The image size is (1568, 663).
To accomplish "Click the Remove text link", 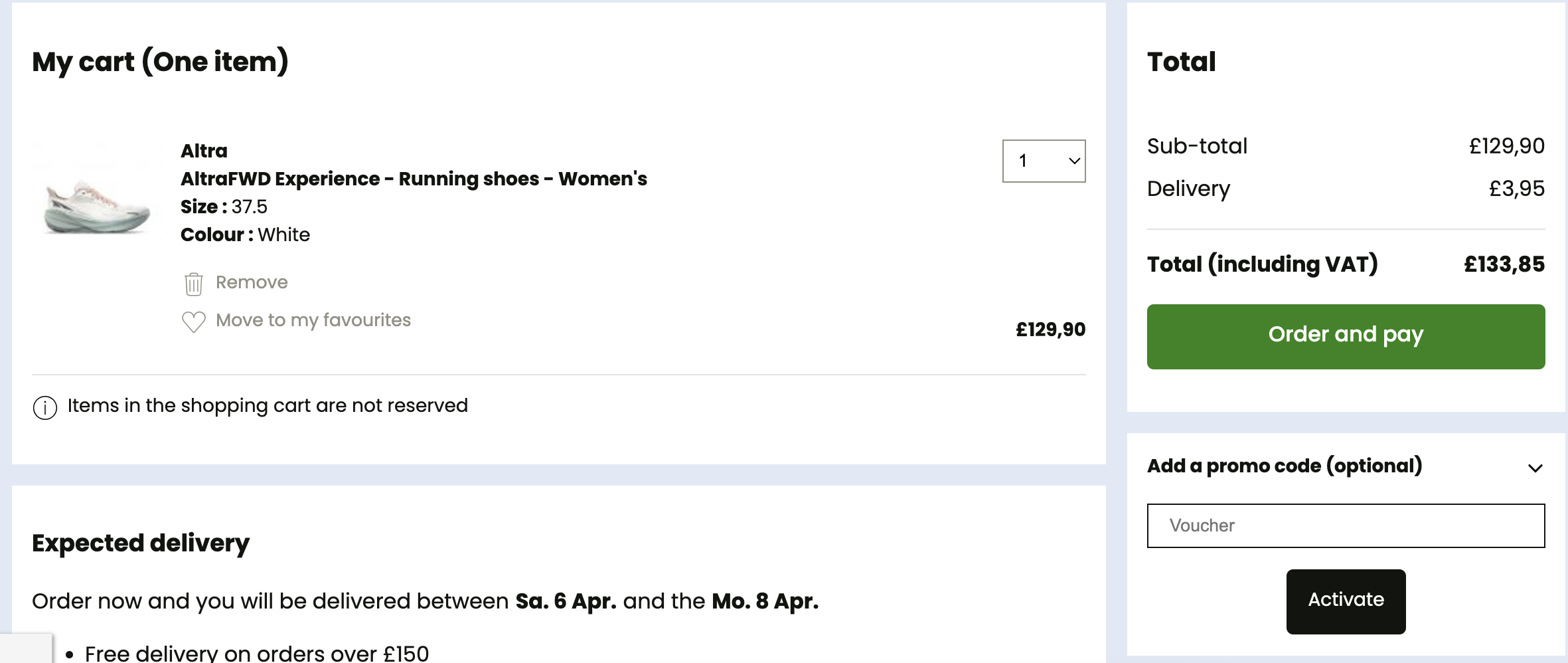I will point(252,282).
